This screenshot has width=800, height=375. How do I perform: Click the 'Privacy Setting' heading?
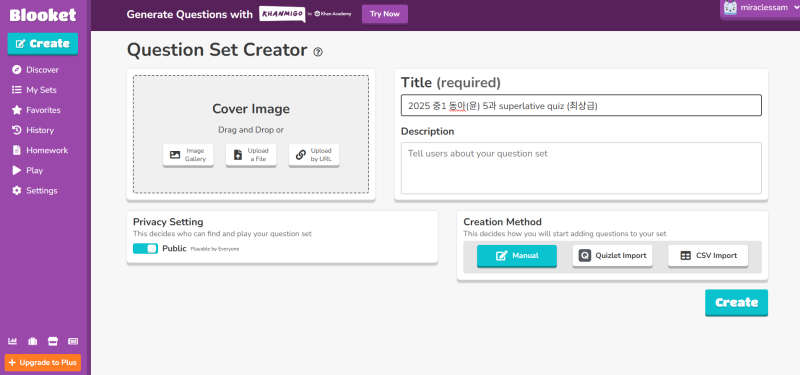pos(168,222)
